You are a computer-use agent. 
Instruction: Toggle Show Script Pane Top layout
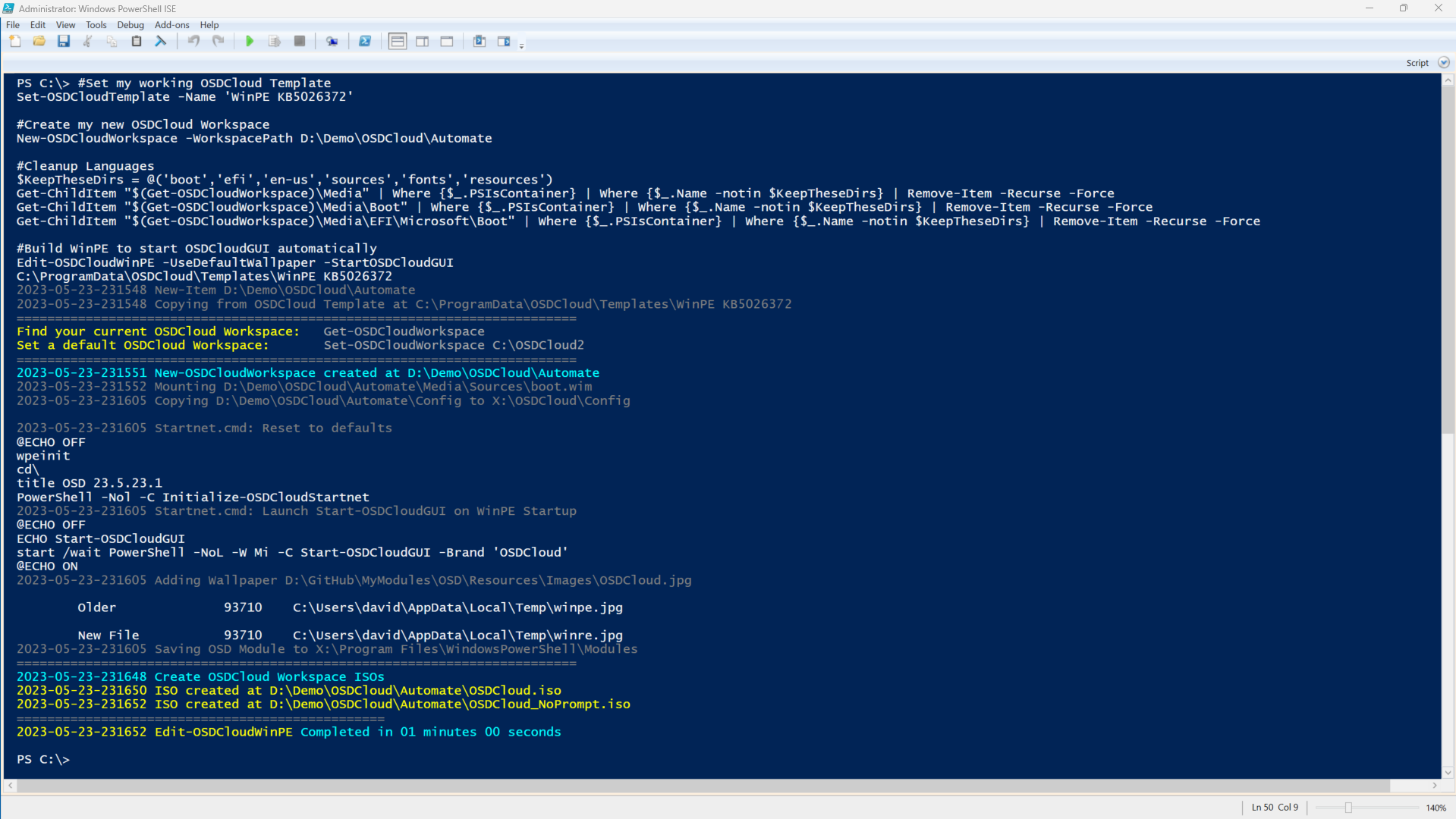click(398, 42)
